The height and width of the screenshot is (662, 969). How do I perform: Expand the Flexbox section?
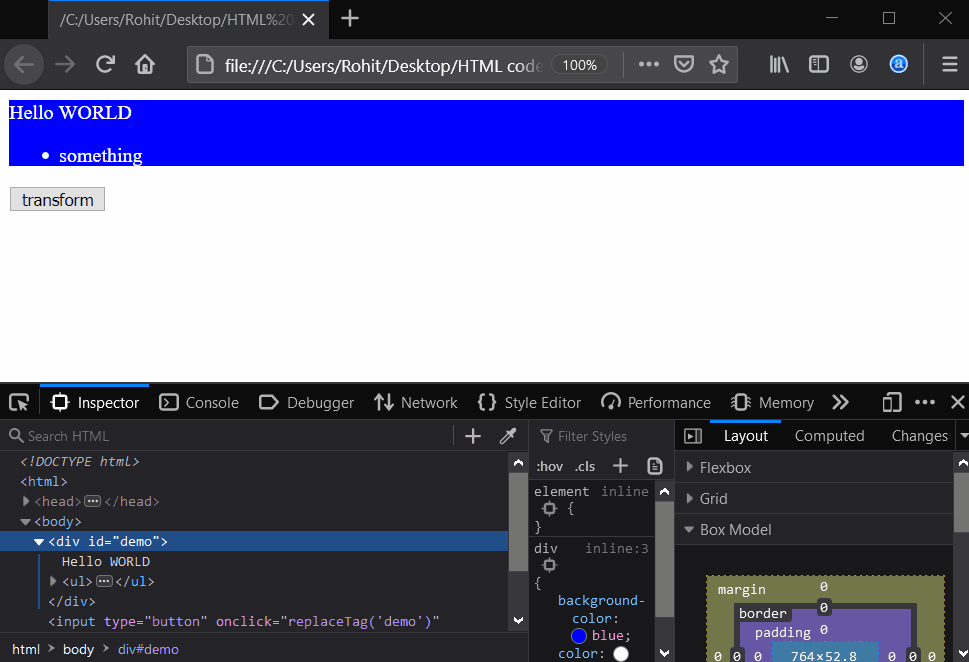(x=689, y=466)
